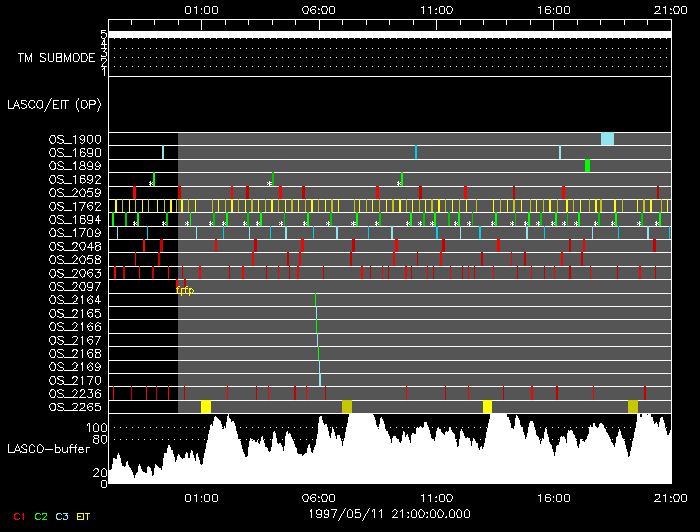Select the OS_2170 row label
This screenshot has width=700, height=532.
(75, 380)
